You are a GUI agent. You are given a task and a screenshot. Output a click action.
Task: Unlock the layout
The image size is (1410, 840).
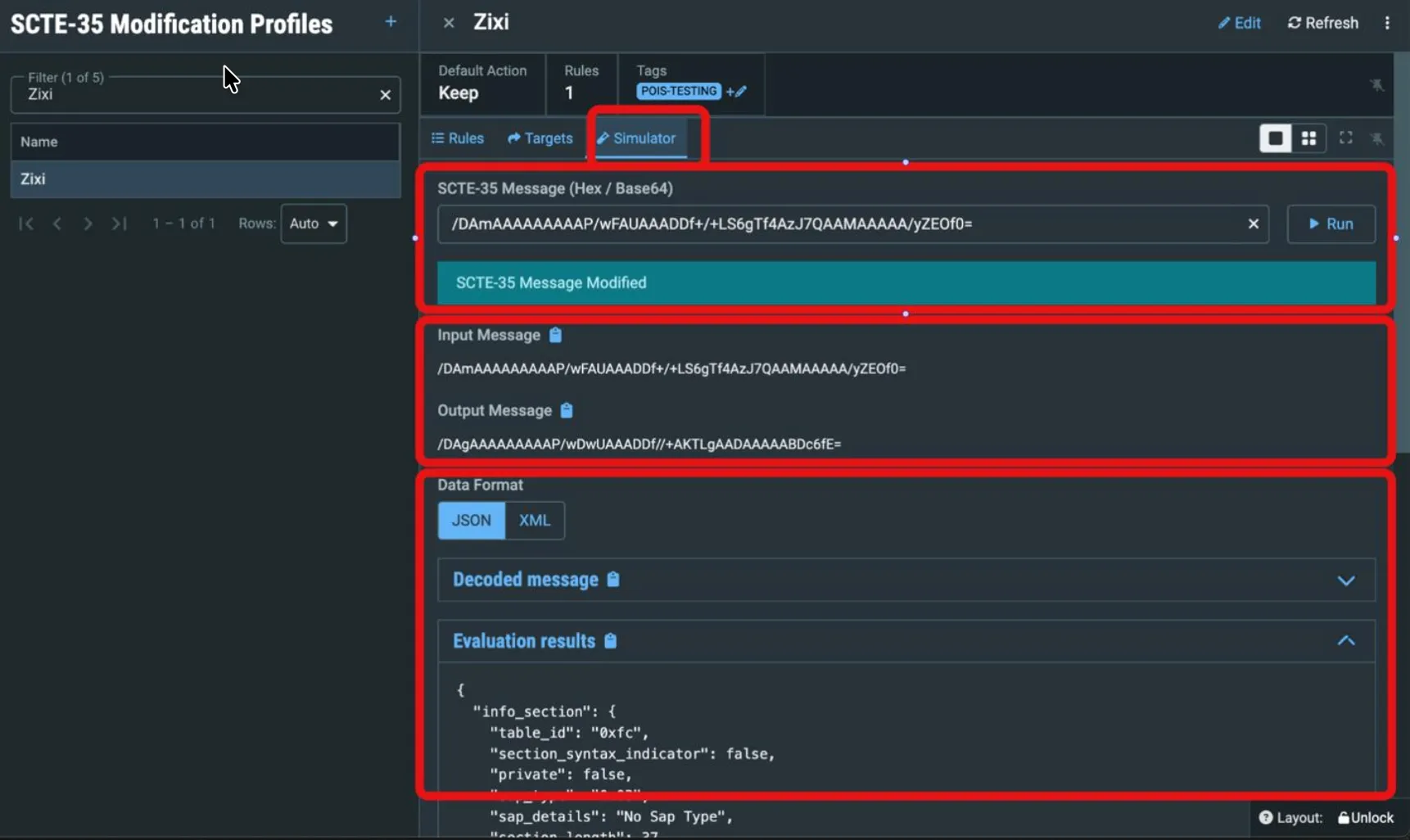pyautogui.click(x=1366, y=817)
